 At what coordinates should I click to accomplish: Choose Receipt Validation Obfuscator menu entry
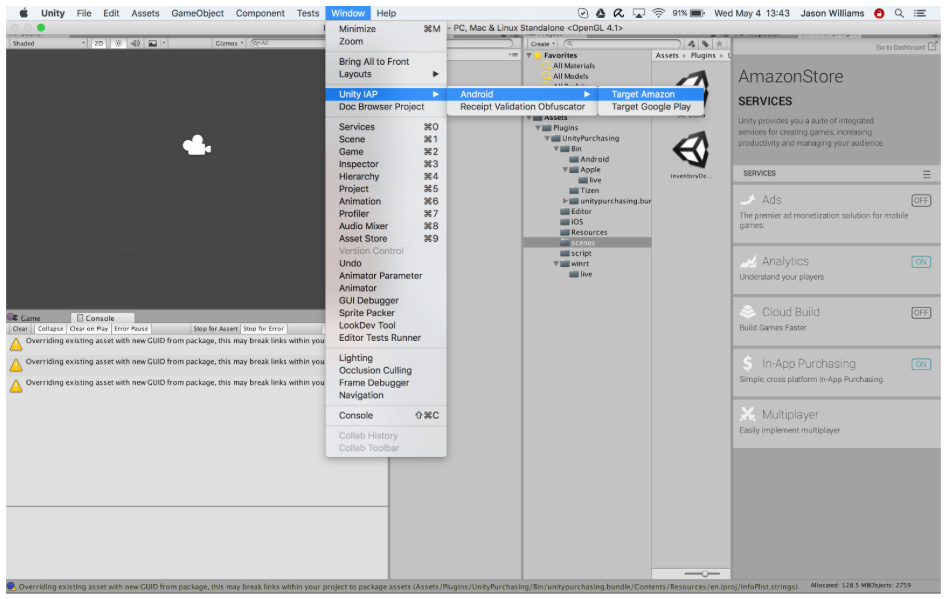pyautogui.click(x=522, y=107)
